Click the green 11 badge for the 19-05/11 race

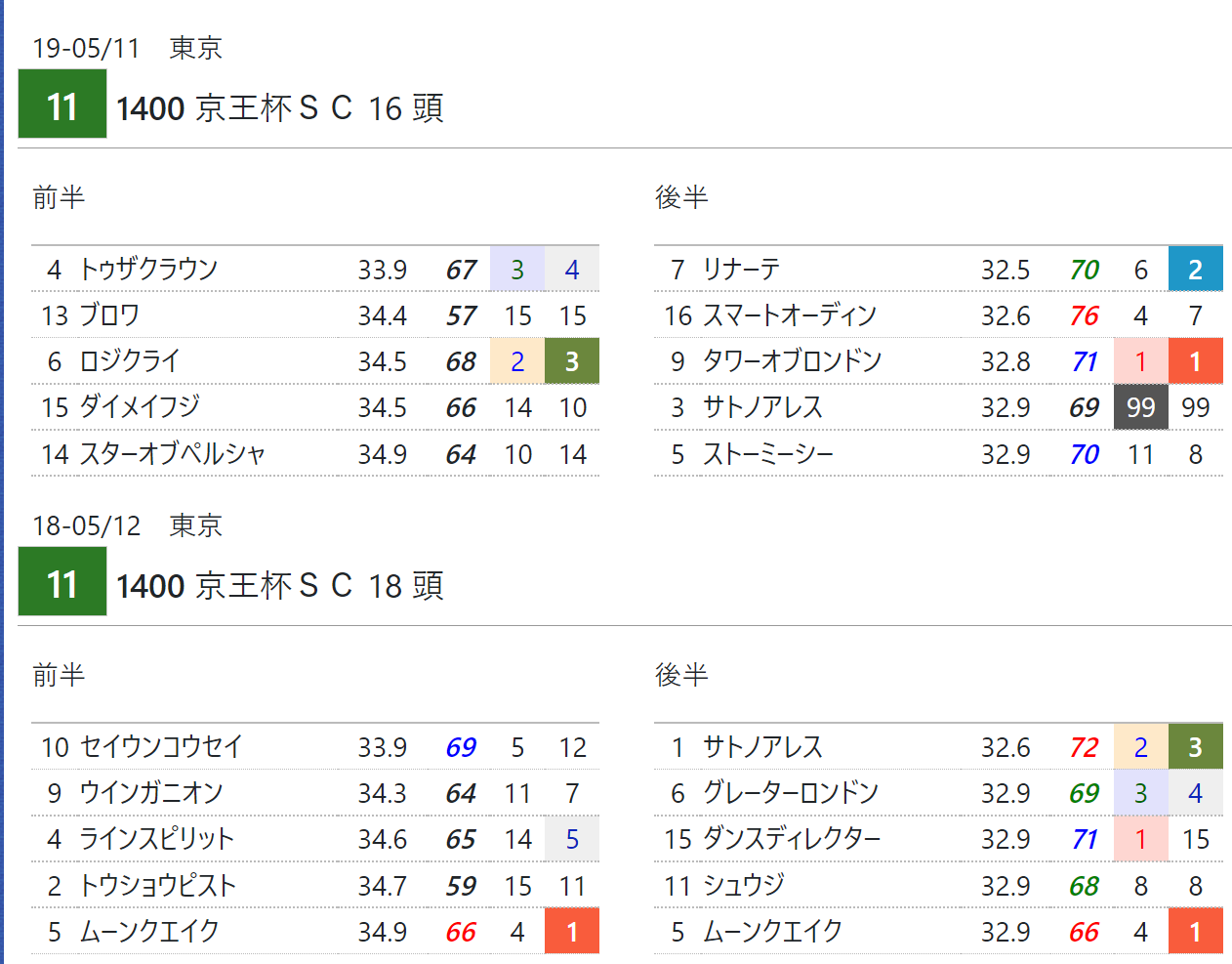62,105
